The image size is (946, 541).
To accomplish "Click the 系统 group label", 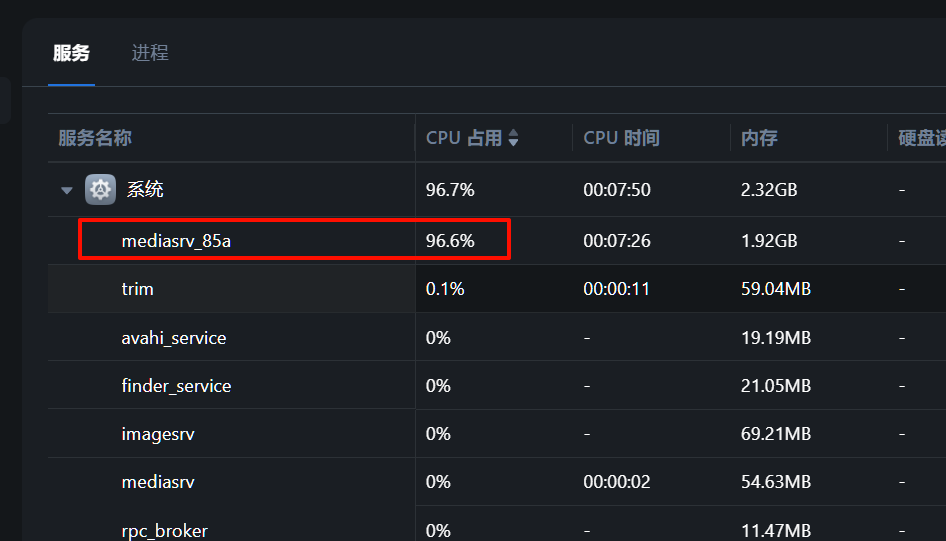I will [145, 189].
